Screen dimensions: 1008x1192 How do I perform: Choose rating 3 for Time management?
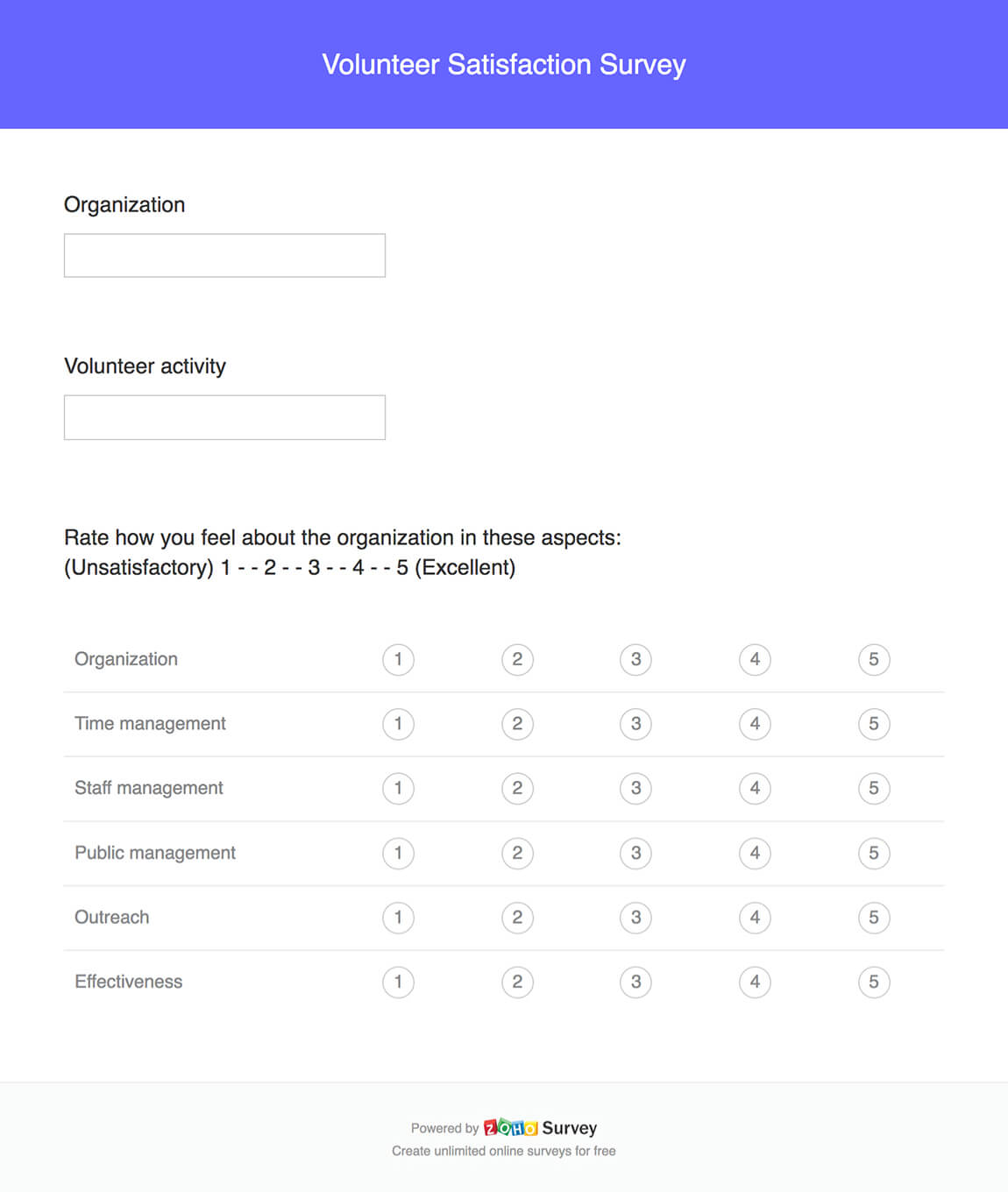[635, 724]
